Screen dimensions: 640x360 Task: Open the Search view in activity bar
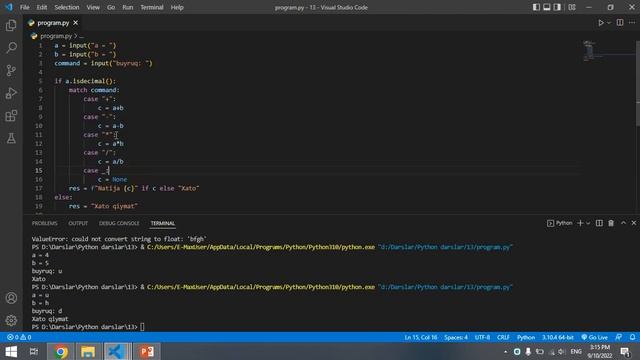pyautogui.click(x=11, y=48)
